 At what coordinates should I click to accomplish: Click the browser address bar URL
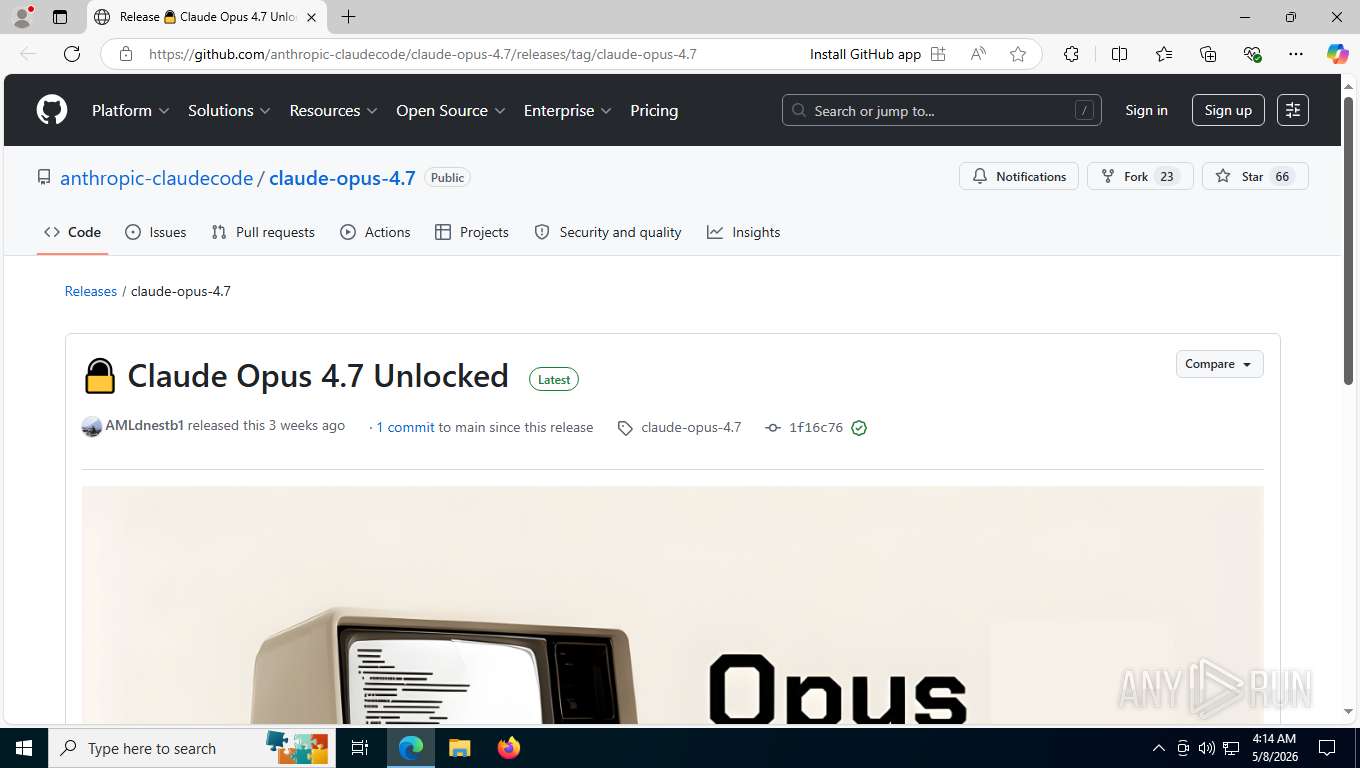(x=422, y=54)
